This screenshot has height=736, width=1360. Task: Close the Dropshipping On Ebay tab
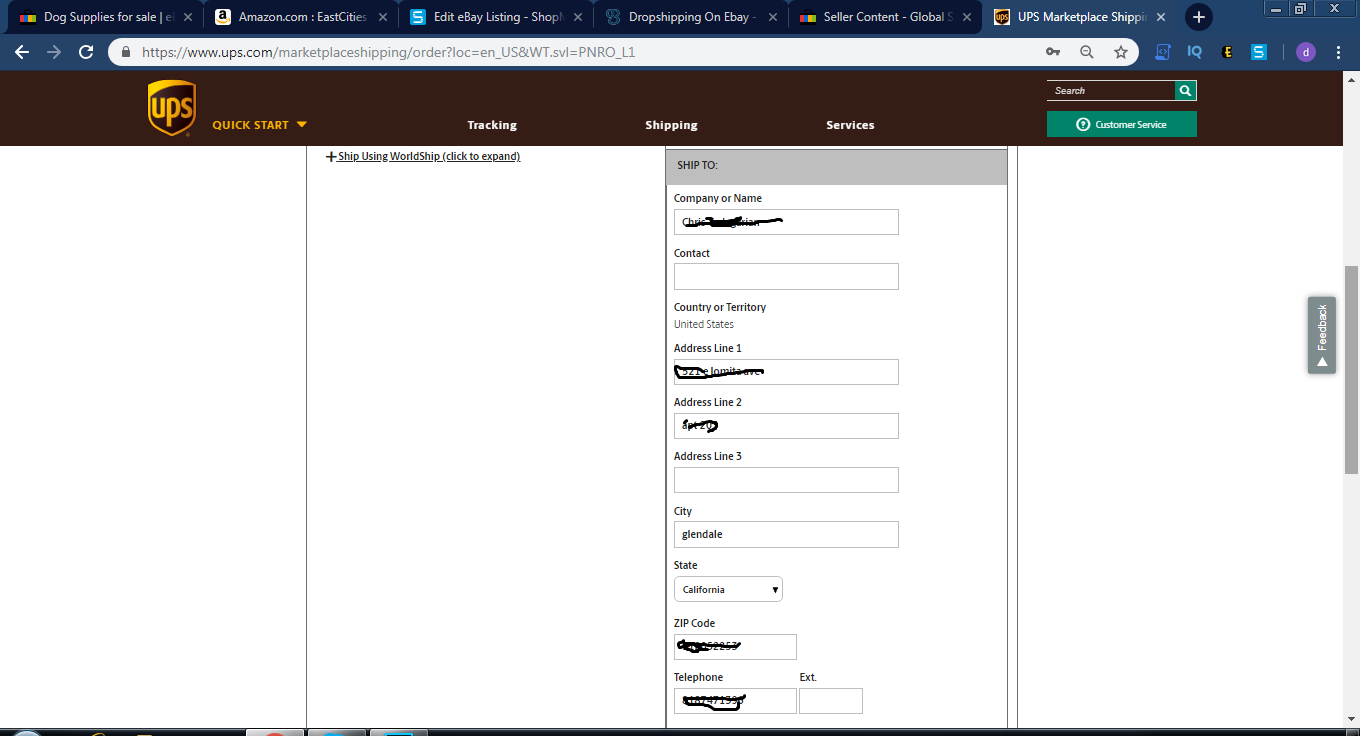772,17
